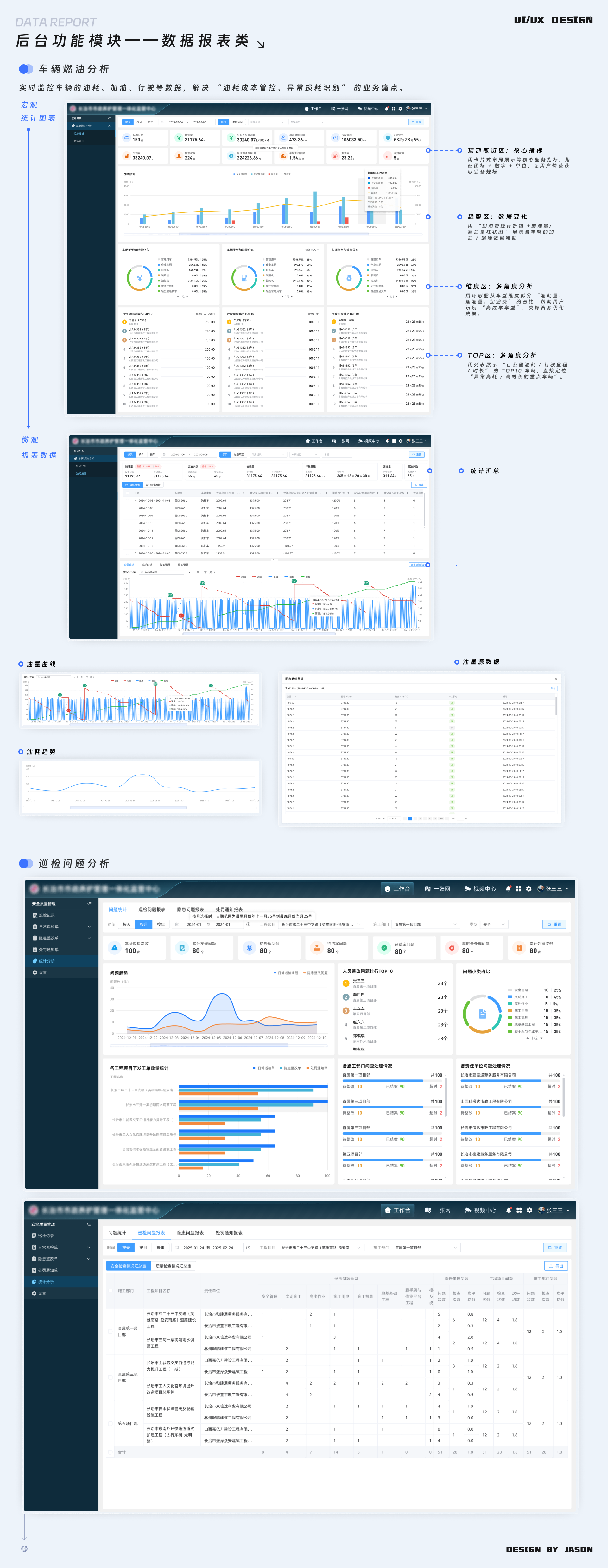Switch to 质量检查情况汇总表 tab
The width and height of the screenshot is (608, 1568).
point(174,1266)
